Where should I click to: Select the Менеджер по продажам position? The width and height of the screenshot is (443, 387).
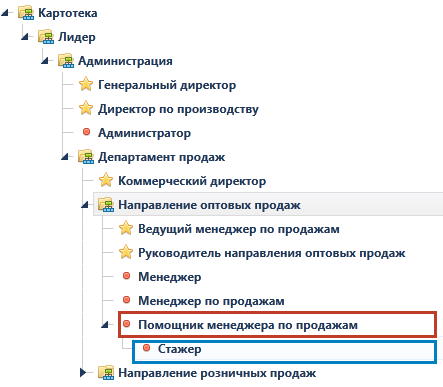click(211, 301)
